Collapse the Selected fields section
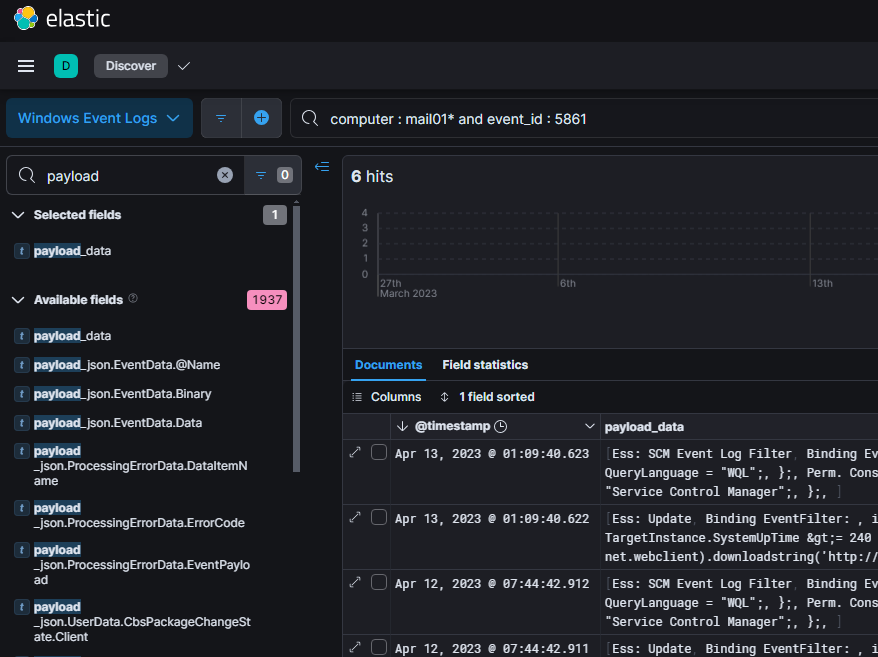Screen dimensions: 878x657 [18, 215]
